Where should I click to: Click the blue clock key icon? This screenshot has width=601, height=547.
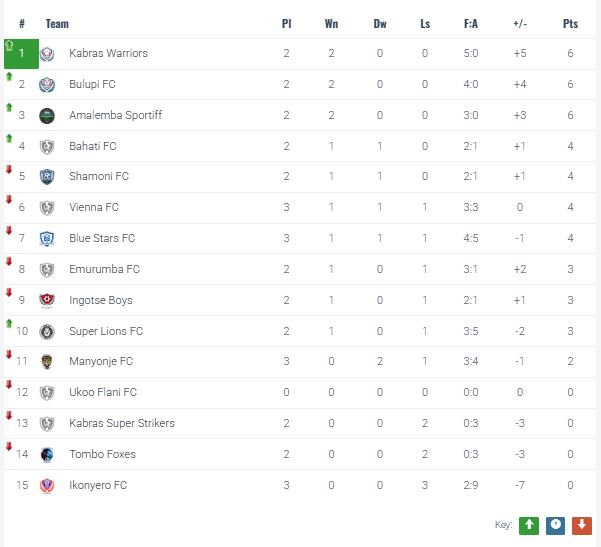pyautogui.click(x=555, y=525)
